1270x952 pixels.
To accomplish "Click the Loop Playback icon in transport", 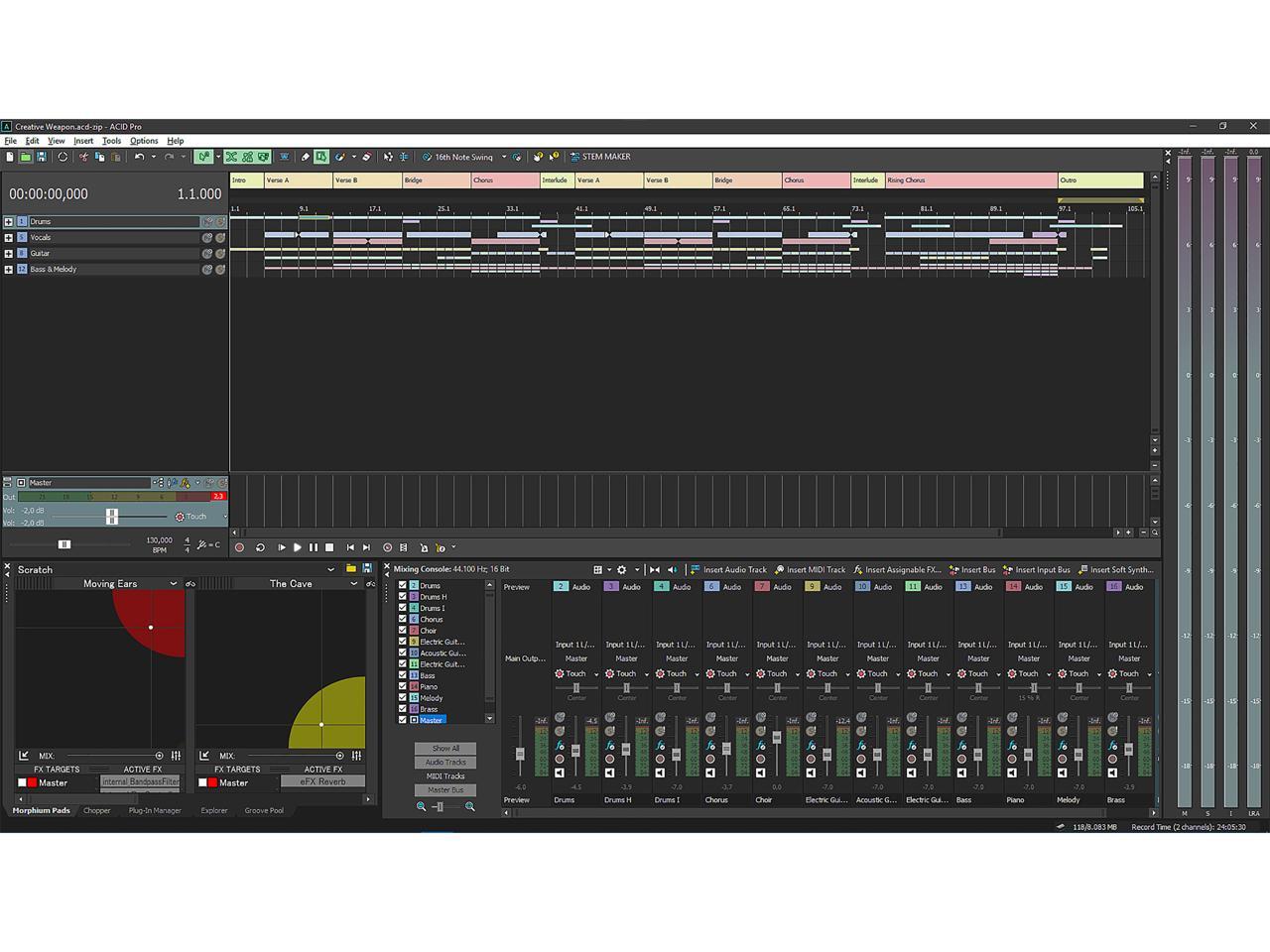I will pos(261,547).
